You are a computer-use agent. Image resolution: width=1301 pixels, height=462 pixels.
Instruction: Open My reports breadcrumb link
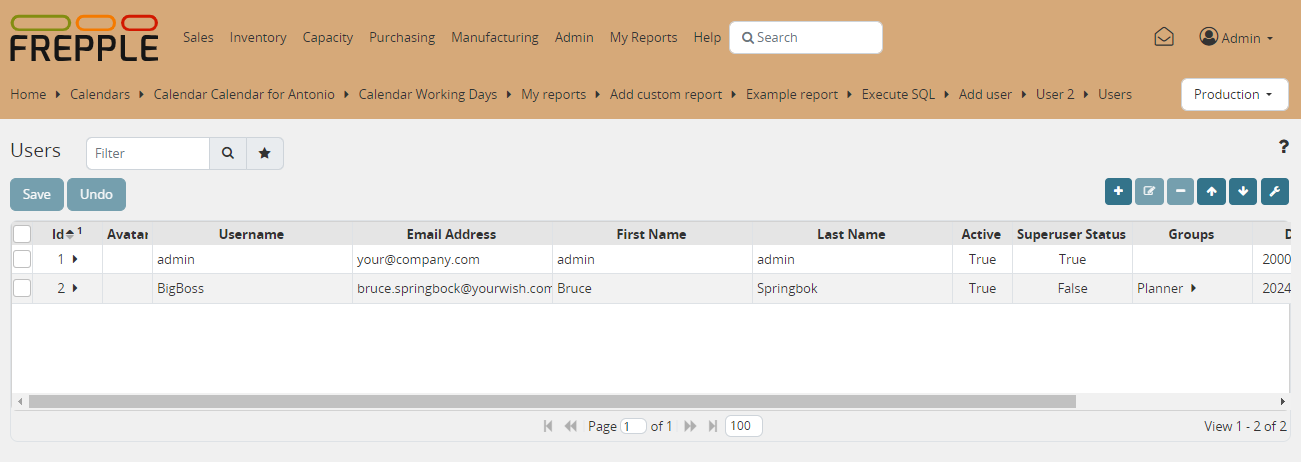pyautogui.click(x=553, y=94)
